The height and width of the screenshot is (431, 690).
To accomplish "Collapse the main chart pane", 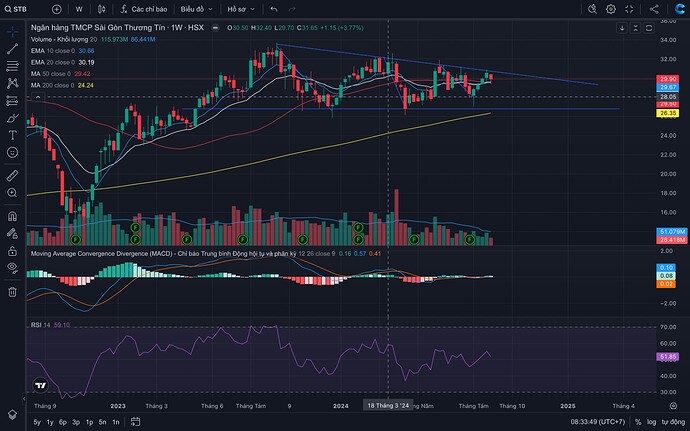I will click(635, 28).
